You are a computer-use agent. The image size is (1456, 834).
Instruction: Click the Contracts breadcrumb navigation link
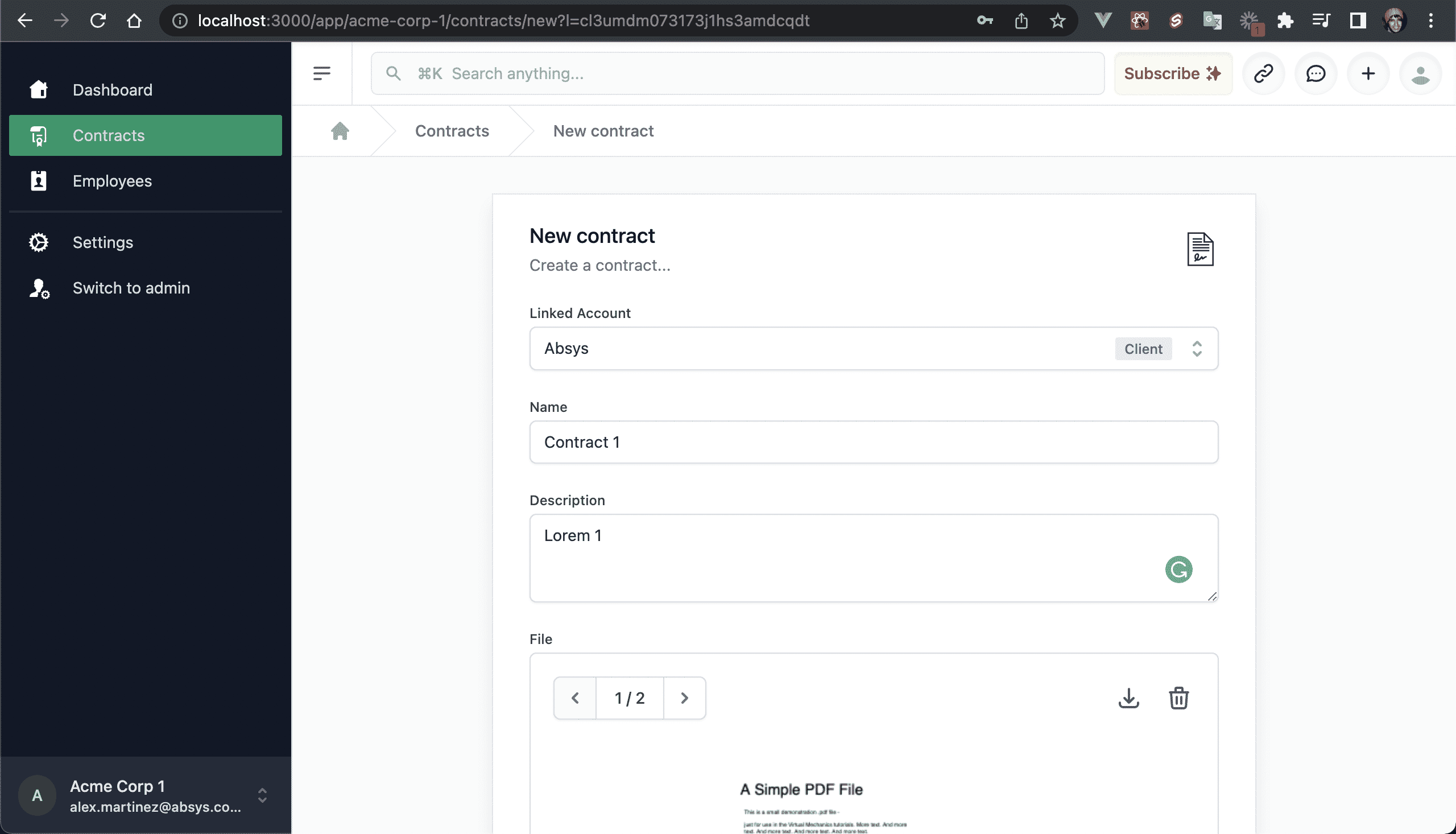coord(451,131)
